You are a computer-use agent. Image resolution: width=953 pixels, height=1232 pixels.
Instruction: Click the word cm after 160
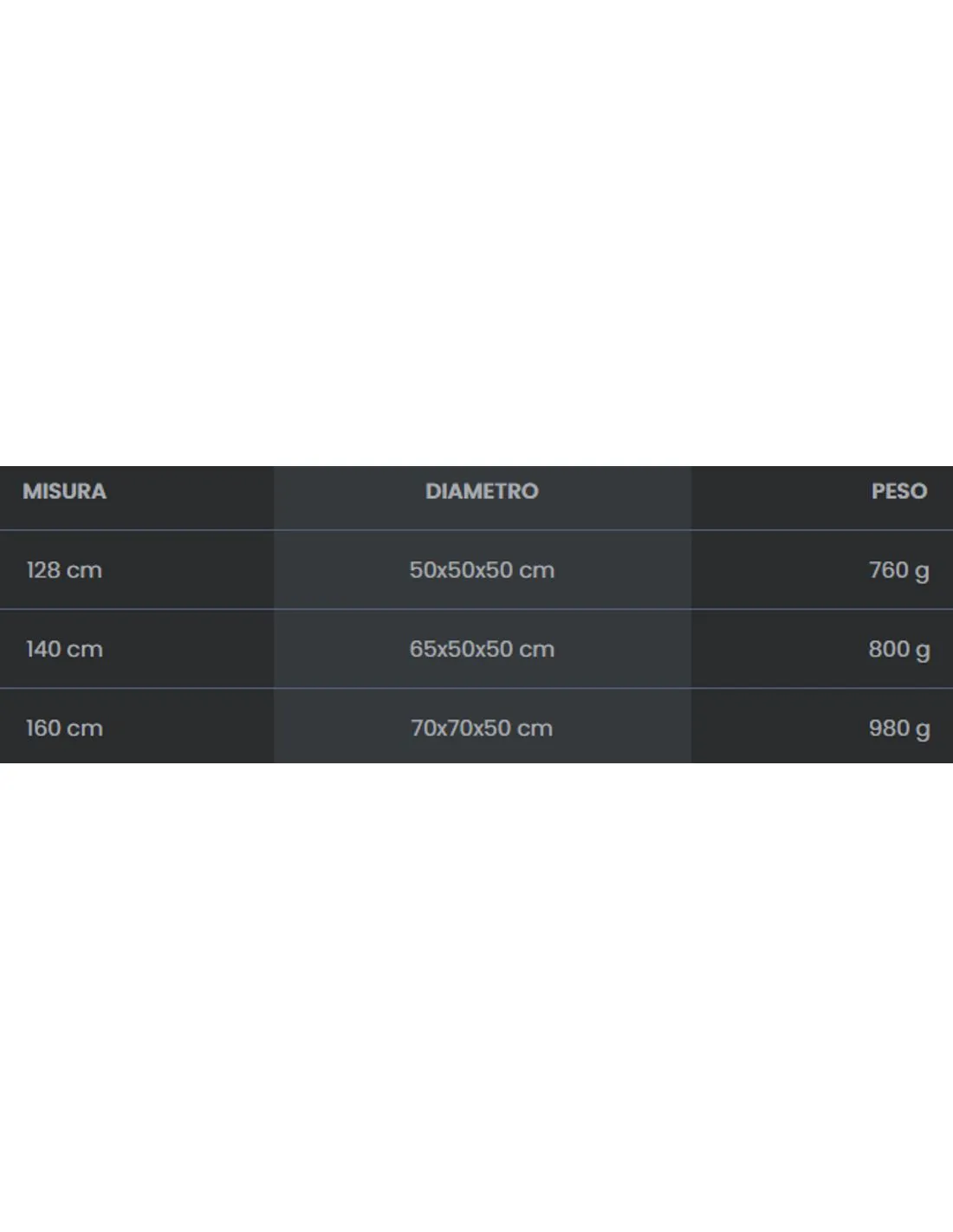[85, 729]
